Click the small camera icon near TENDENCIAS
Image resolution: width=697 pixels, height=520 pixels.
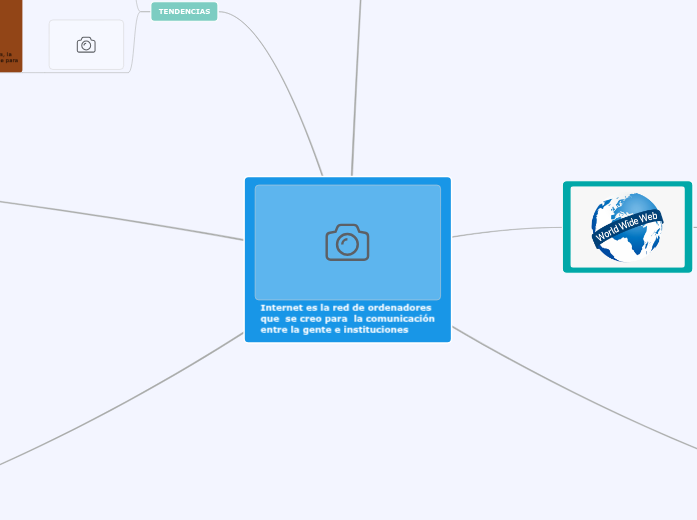pyautogui.click(x=86, y=45)
